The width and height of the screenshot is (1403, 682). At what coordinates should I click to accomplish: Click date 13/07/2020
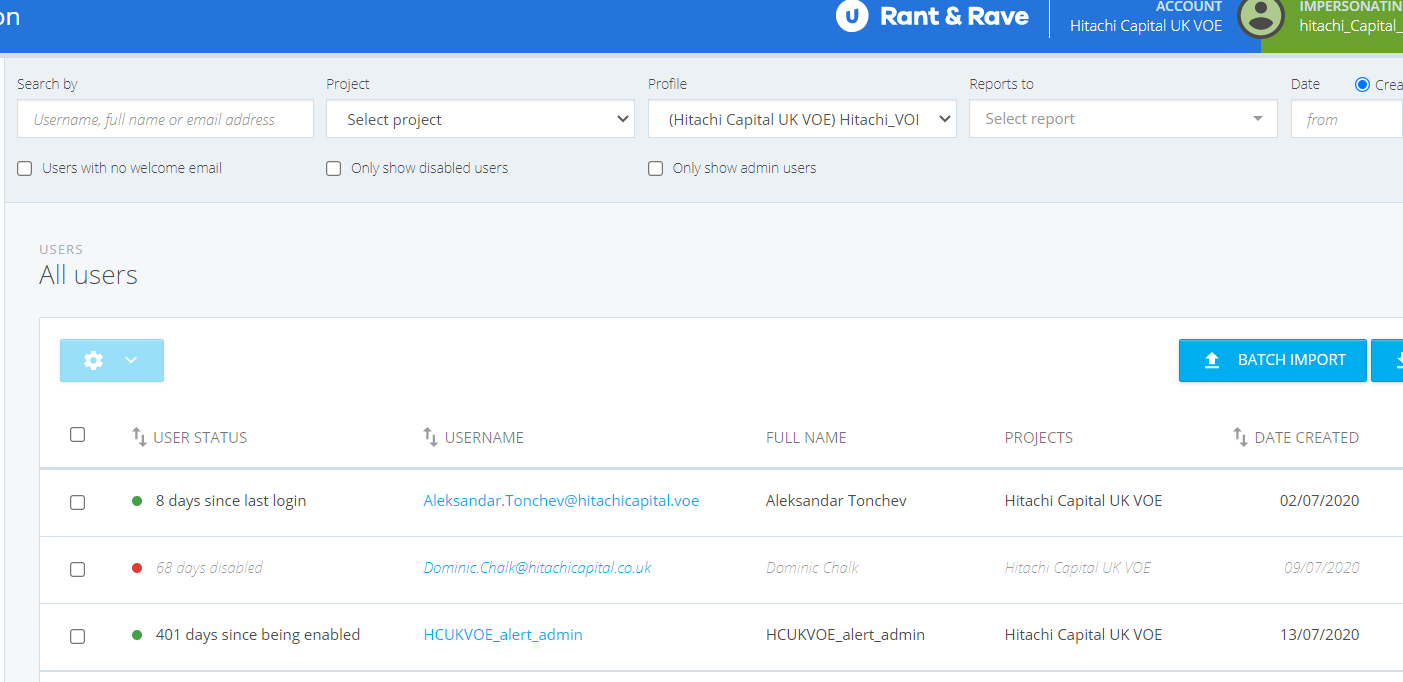tap(1320, 635)
